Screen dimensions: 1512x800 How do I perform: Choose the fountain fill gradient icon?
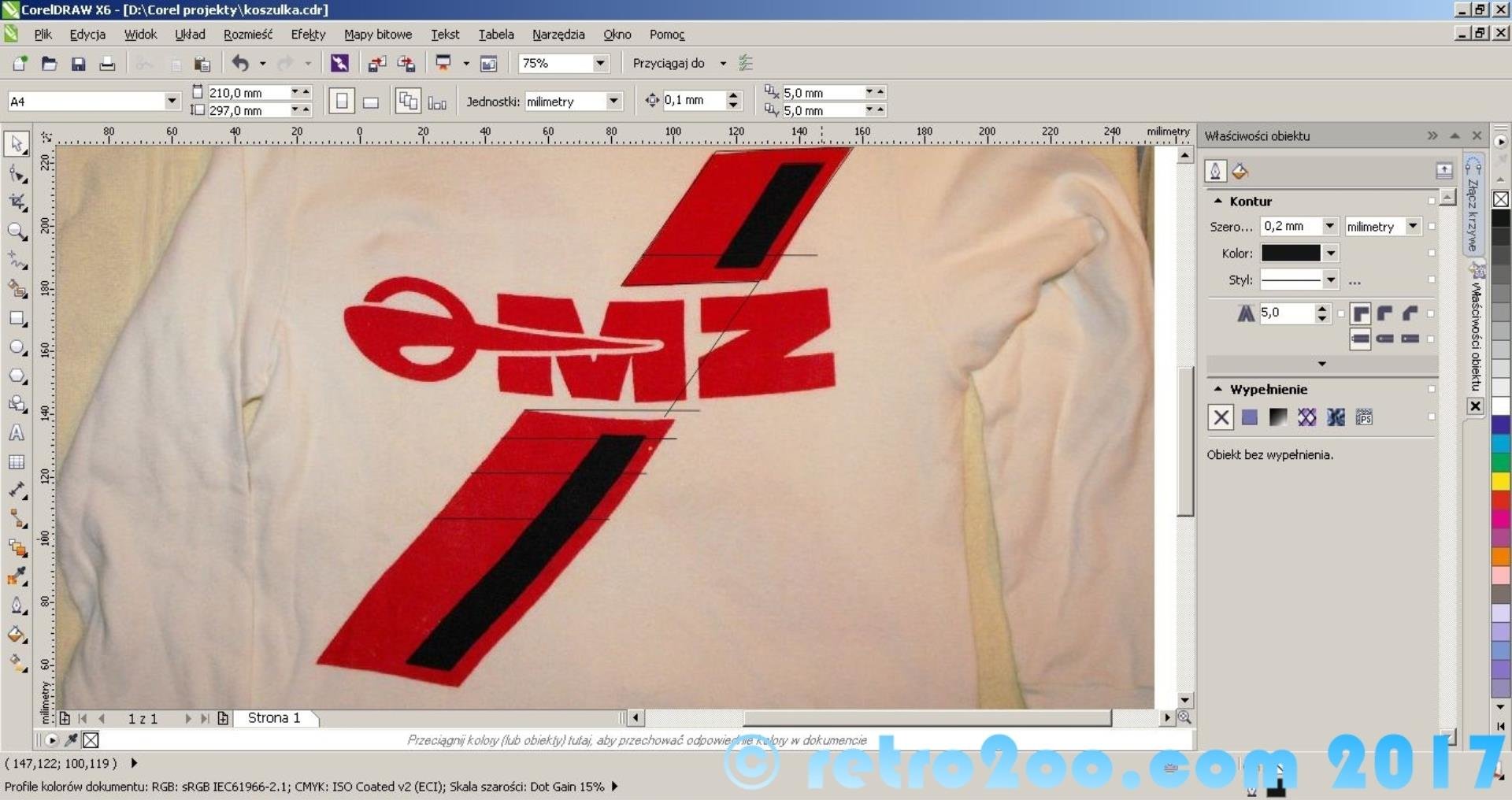click(x=1278, y=417)
